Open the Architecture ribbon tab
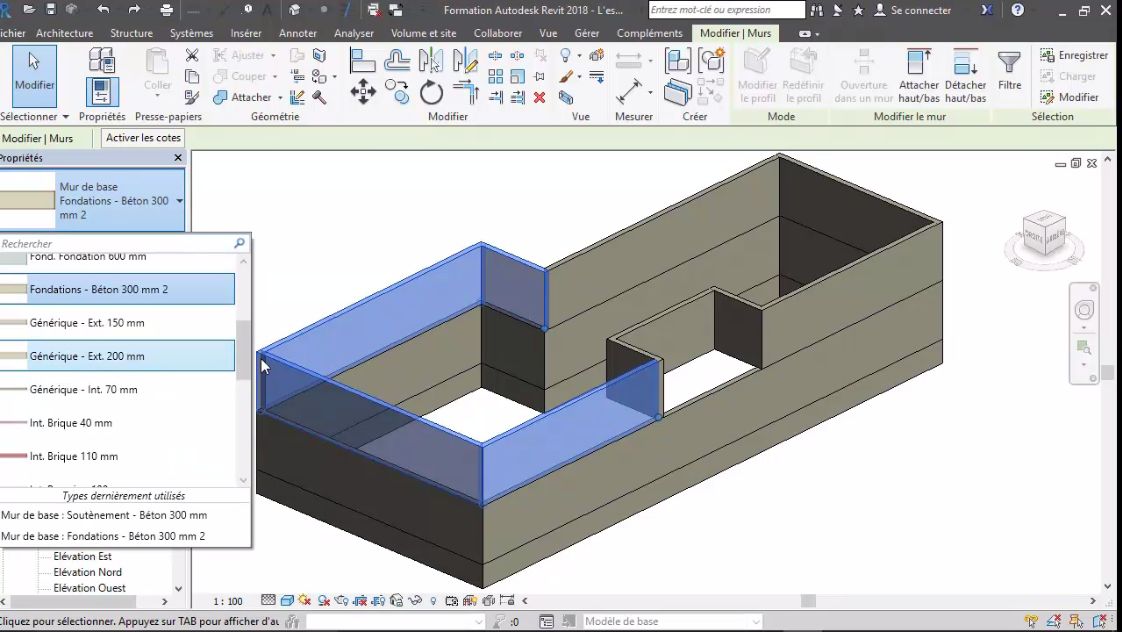Viewport: 1122px width, 632px height. (x=64, y=33)
